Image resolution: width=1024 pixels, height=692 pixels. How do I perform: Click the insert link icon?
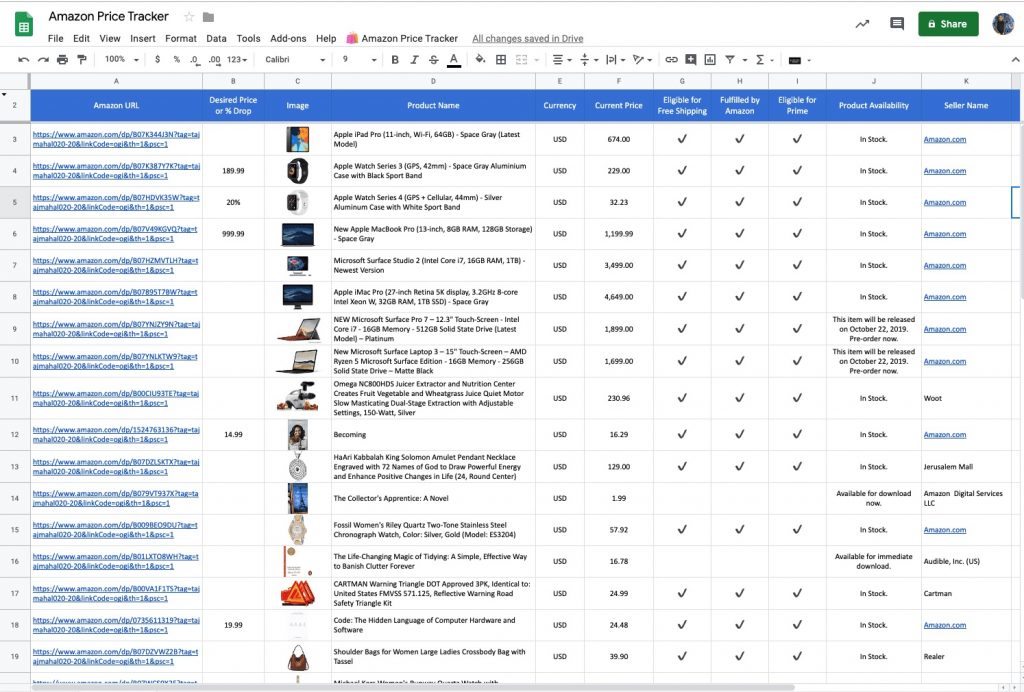coord(671,60)
